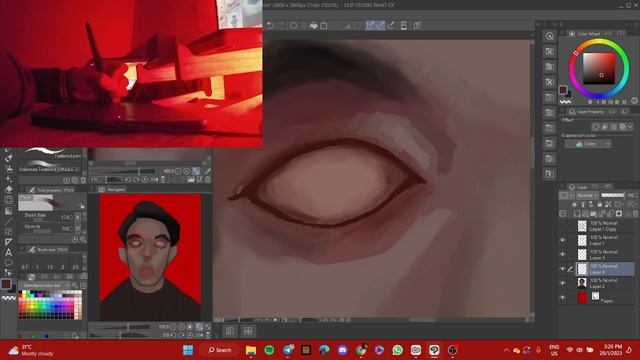
Task: Open File Explorer from the taskbar
Action: tap(251, 350)
